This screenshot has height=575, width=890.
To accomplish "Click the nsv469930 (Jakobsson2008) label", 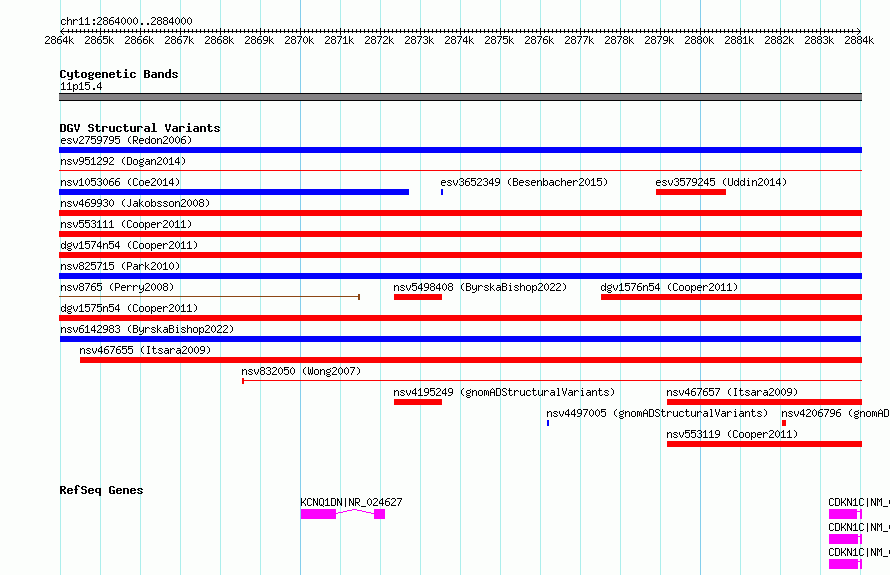I will [135, 203].
